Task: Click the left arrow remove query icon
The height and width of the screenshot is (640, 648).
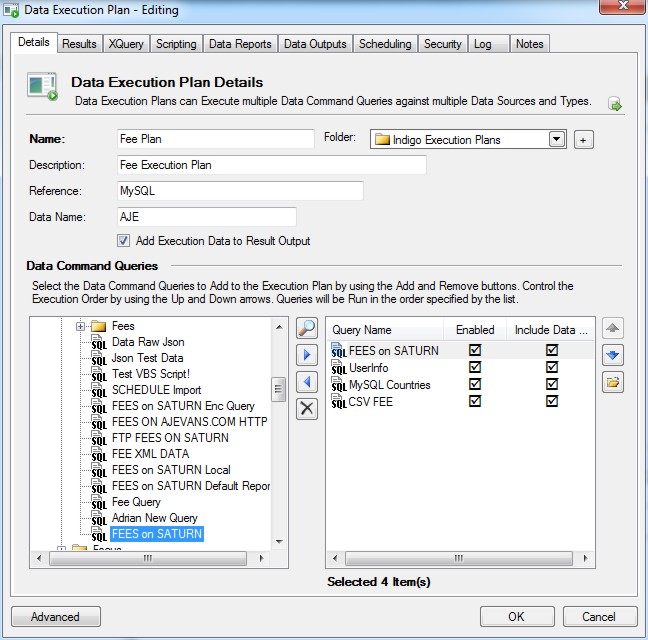Action: [x=308, y=381]
